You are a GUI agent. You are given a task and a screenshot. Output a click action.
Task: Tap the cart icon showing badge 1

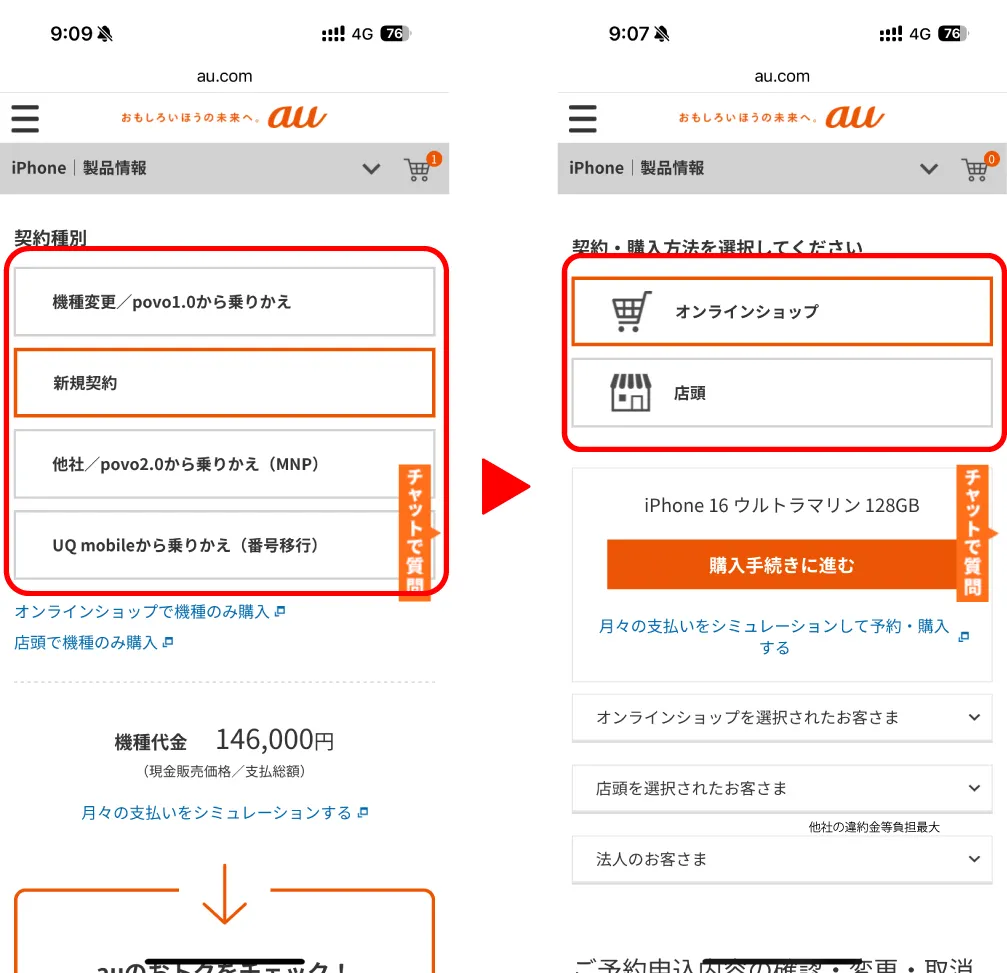pos(420,168)
